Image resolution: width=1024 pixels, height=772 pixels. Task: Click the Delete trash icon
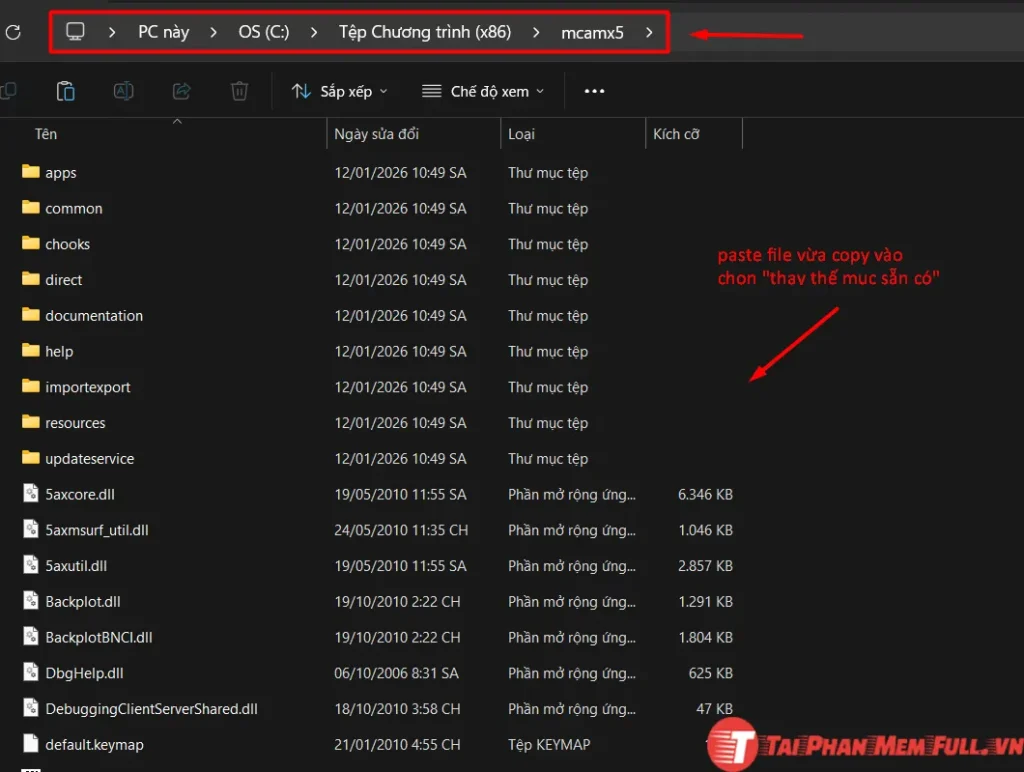click(239, 91)
